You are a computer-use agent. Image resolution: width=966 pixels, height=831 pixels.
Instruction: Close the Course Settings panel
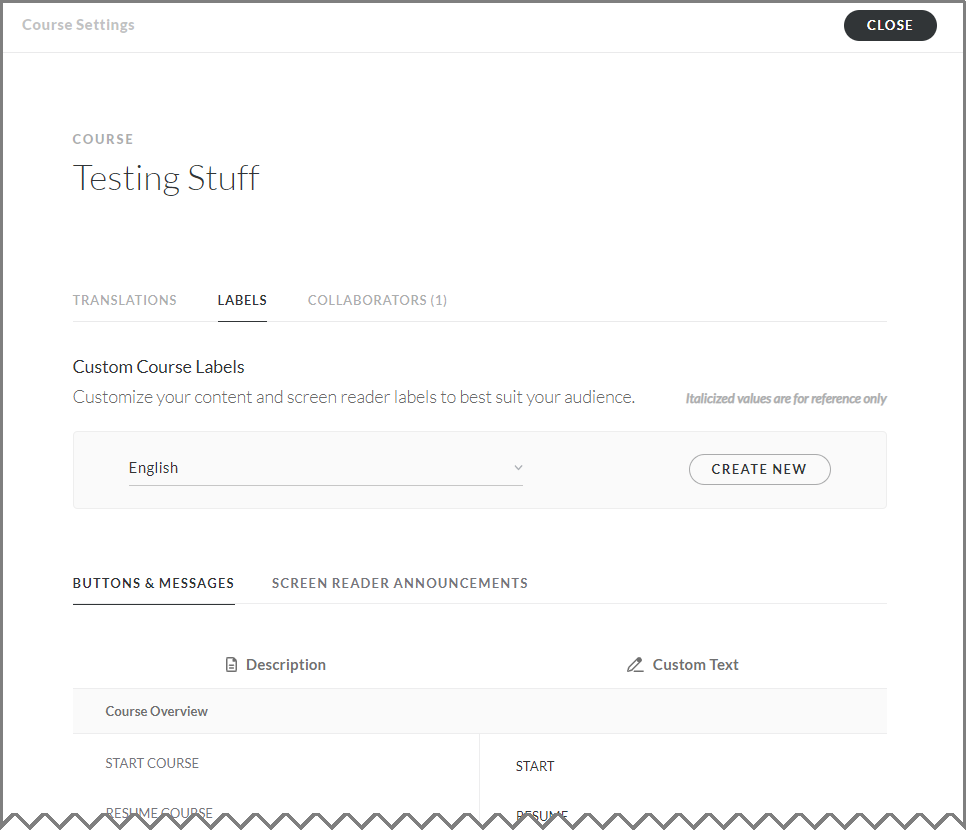tap(889, 26)
